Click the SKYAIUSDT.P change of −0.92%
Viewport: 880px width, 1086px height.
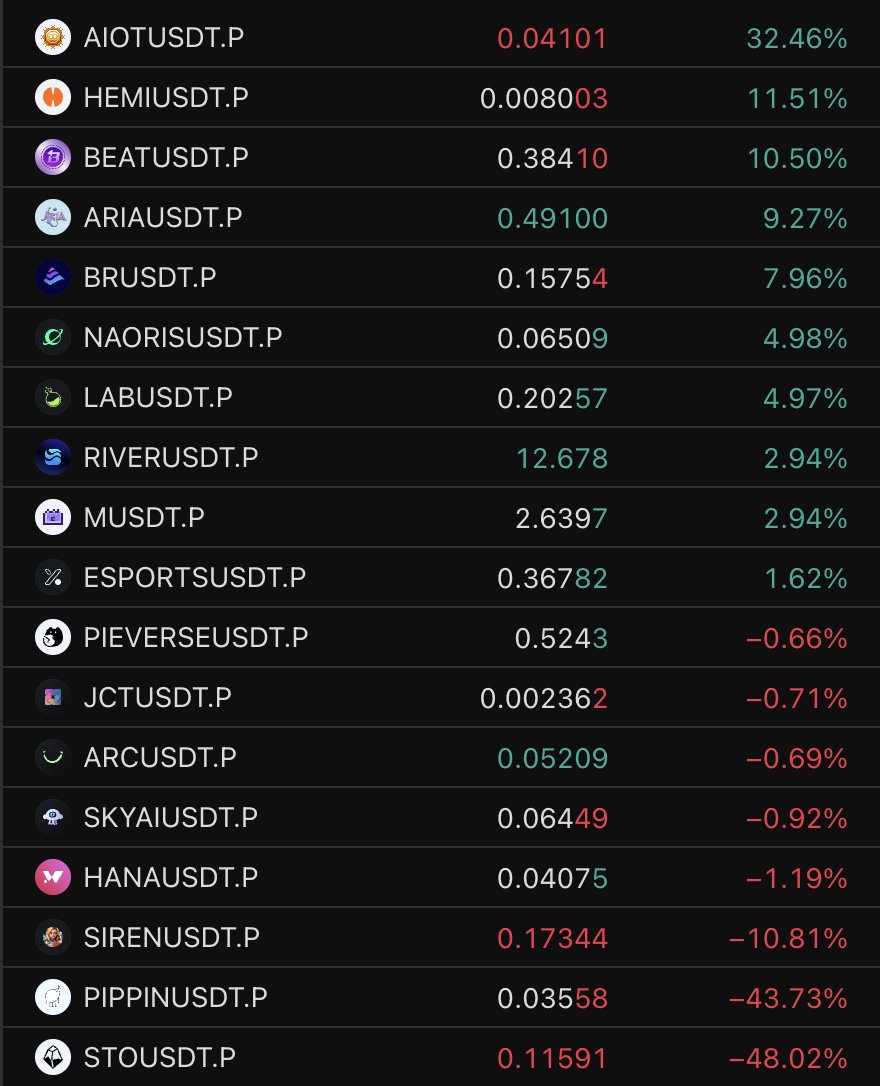797,818
